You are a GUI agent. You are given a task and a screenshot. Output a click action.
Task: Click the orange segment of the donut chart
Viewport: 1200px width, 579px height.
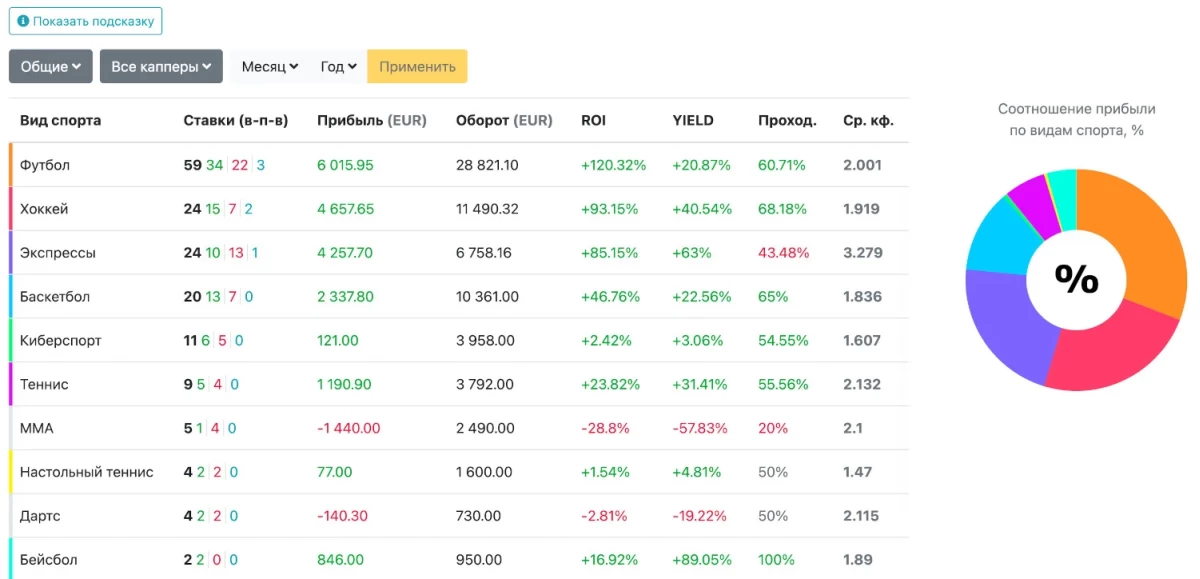[x=1140, y=240]
